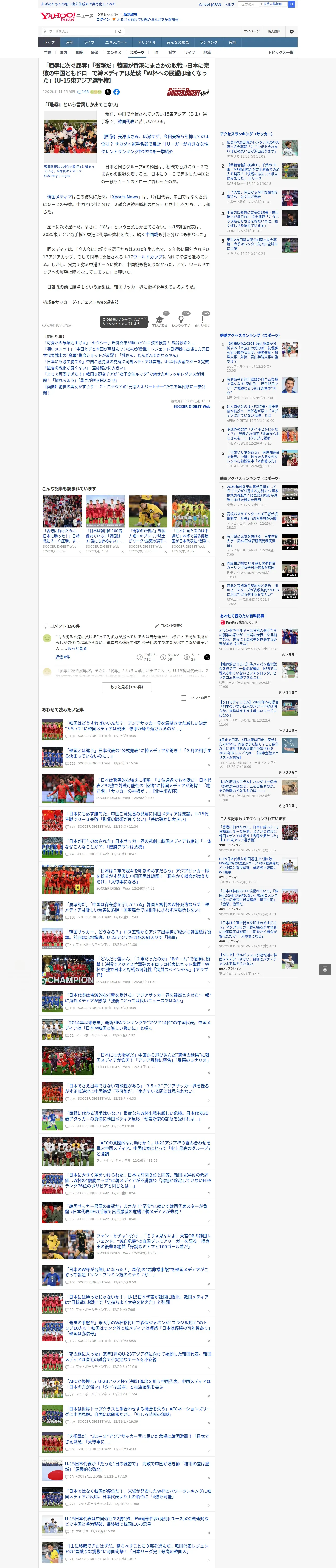Close the reaction support tooltip

145,318
